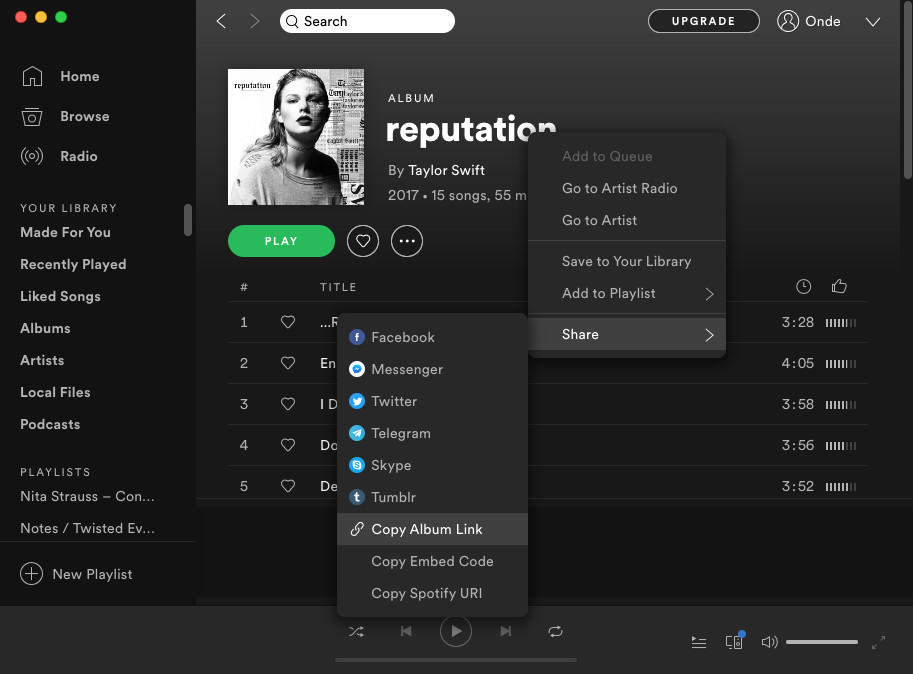Open Local Files
The image size is (913, 674).
(55, 392)
